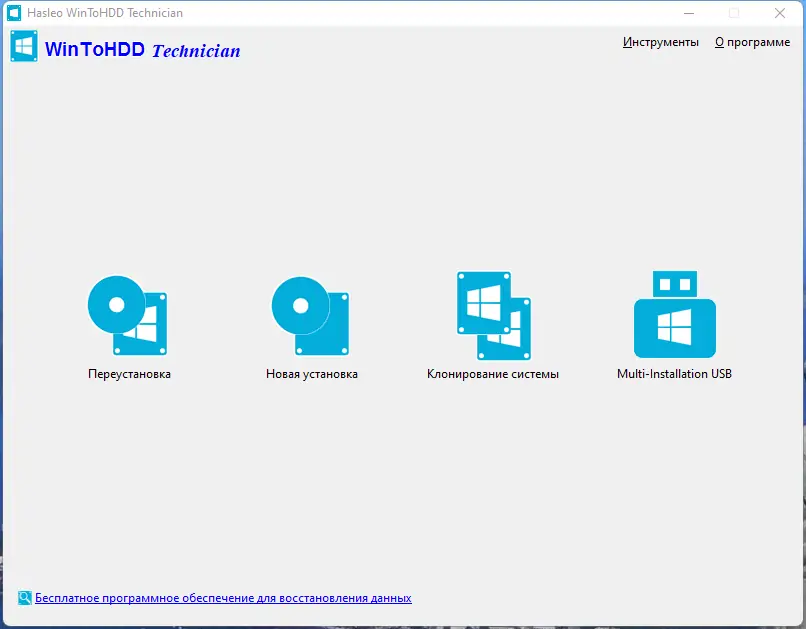Launch Multi-Installation USB drive icon
806x629 pixels.
click(675, 314)
